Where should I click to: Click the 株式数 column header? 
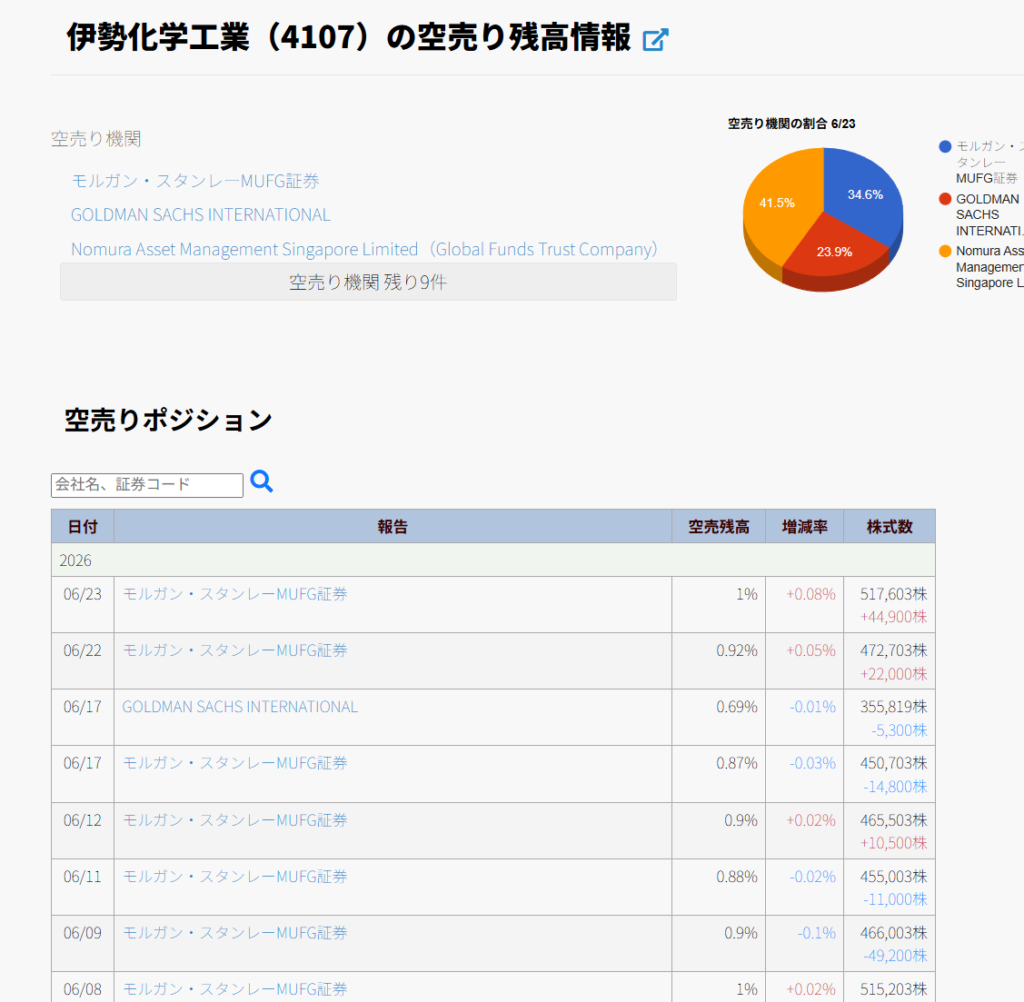tap(889, 526)
